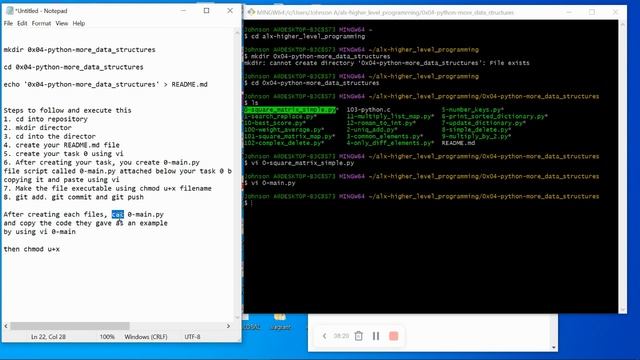Viewport: 640px width, 360px height.
Task: Click the down arrow of recorder panel scrollbar
Action: tap(554, 347)
